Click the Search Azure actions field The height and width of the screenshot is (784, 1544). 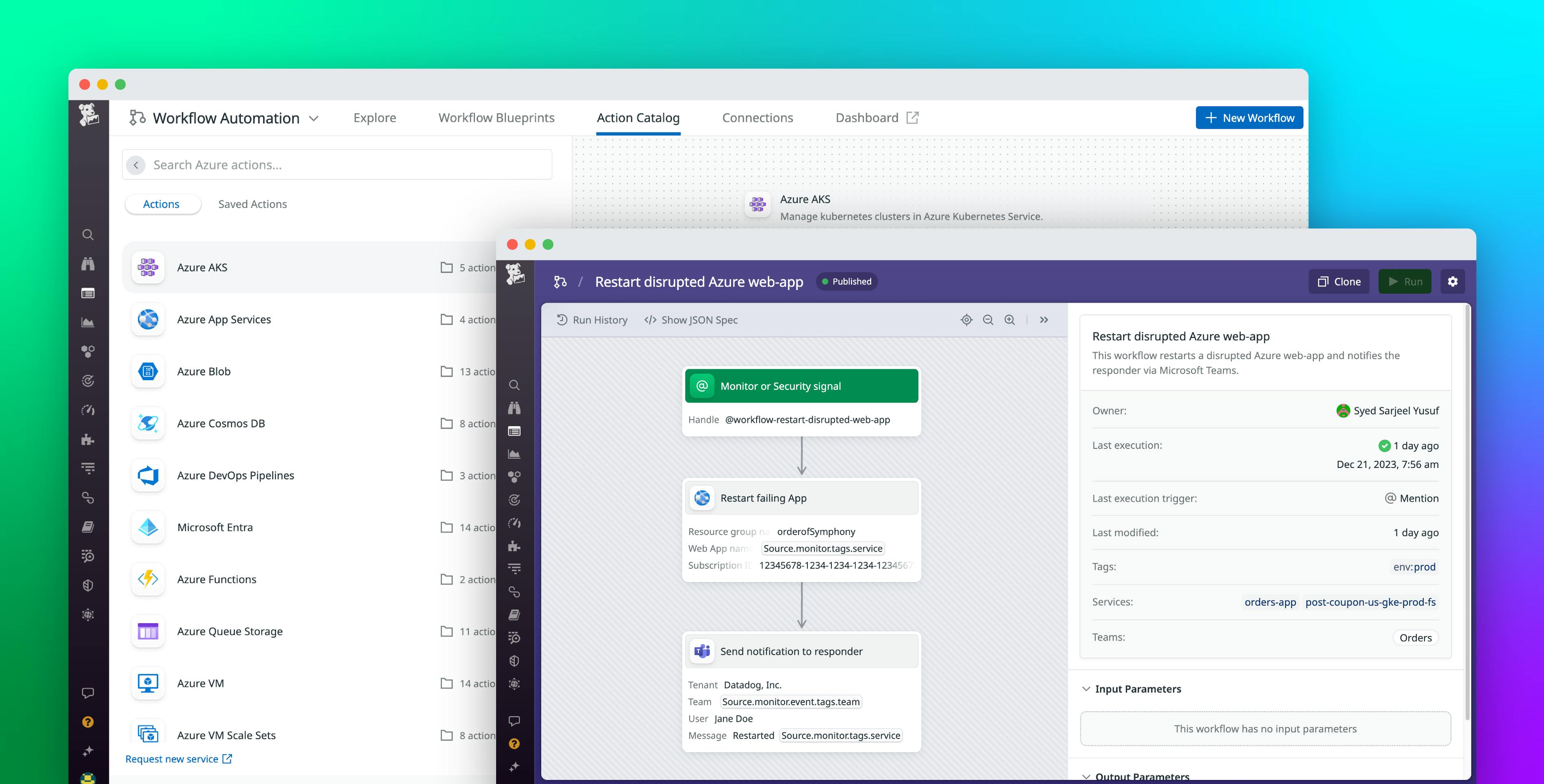point(338,164)
